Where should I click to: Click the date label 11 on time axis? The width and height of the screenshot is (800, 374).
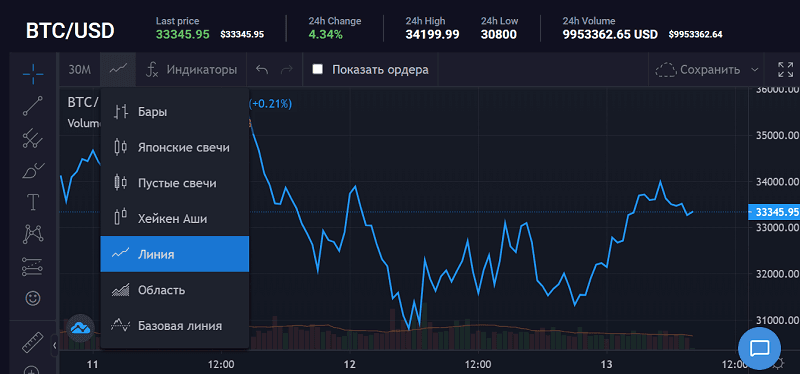93,365
